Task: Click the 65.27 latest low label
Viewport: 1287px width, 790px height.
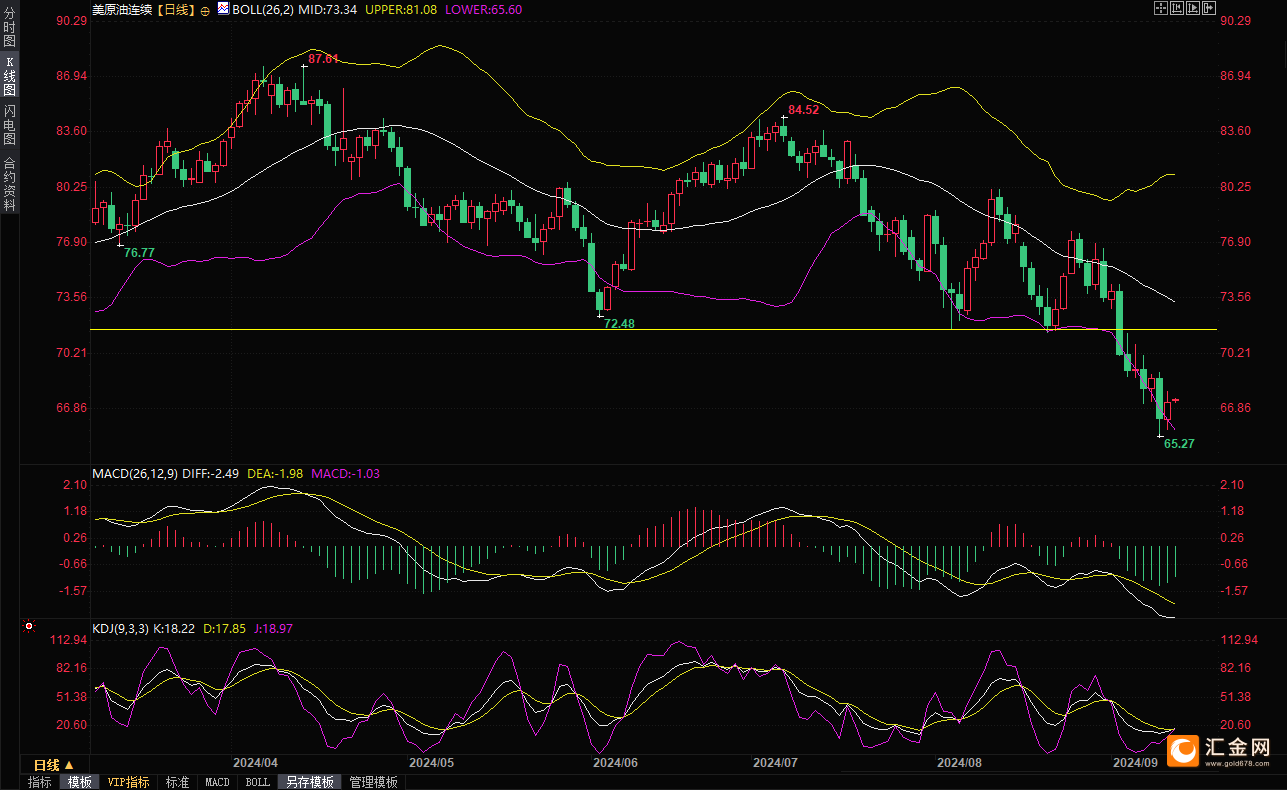Action: tap(1179, 442)
